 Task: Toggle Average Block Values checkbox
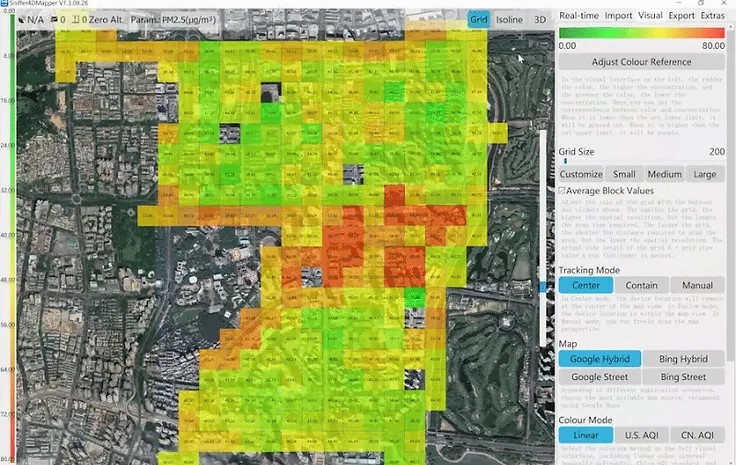(562, 190)
